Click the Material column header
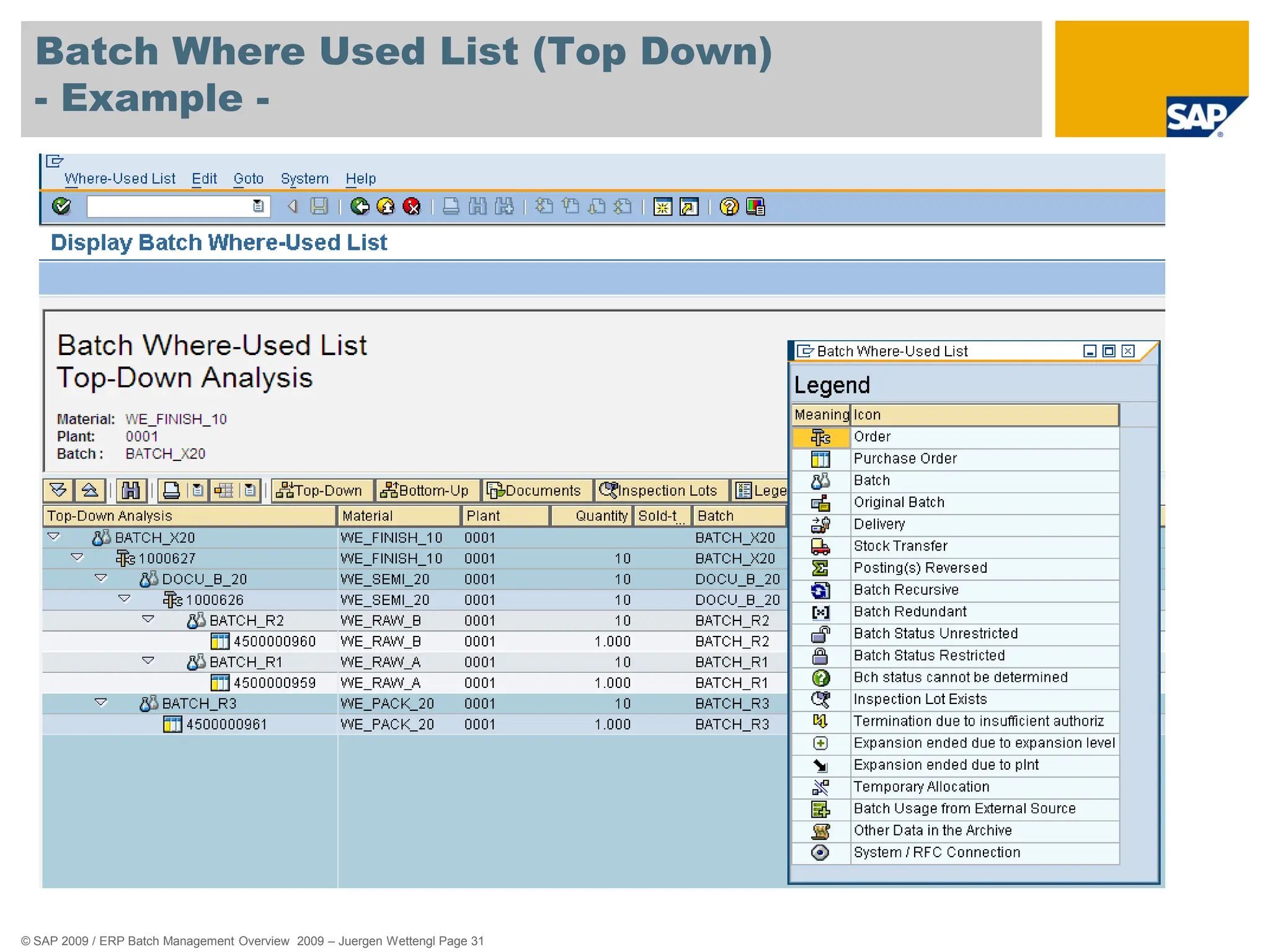The width and height of the screenshot is (1270, 952). [399, 516]
